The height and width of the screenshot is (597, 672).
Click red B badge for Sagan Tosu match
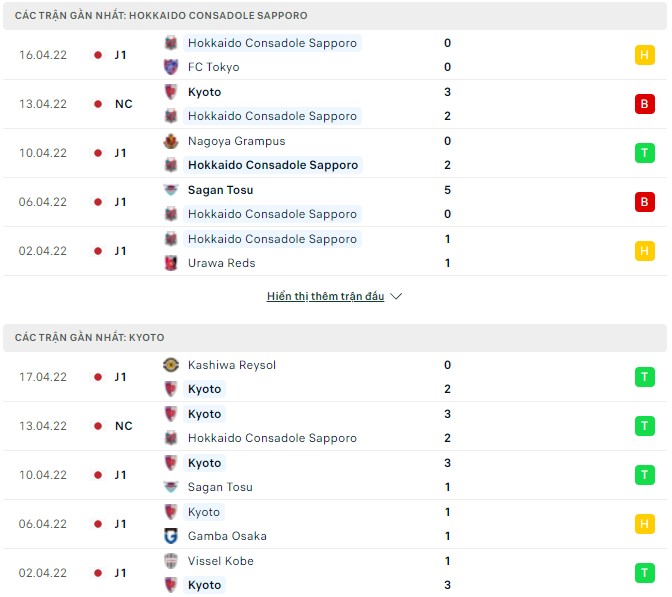(644, 202)
